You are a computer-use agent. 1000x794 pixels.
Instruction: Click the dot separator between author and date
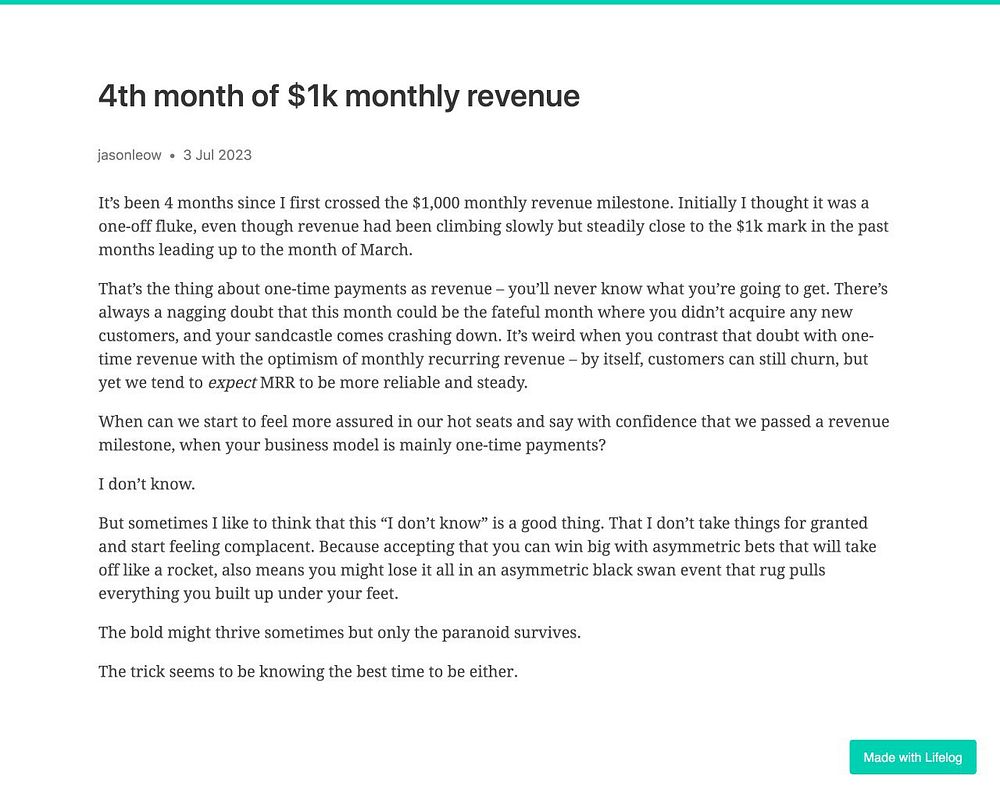(172, 156)
